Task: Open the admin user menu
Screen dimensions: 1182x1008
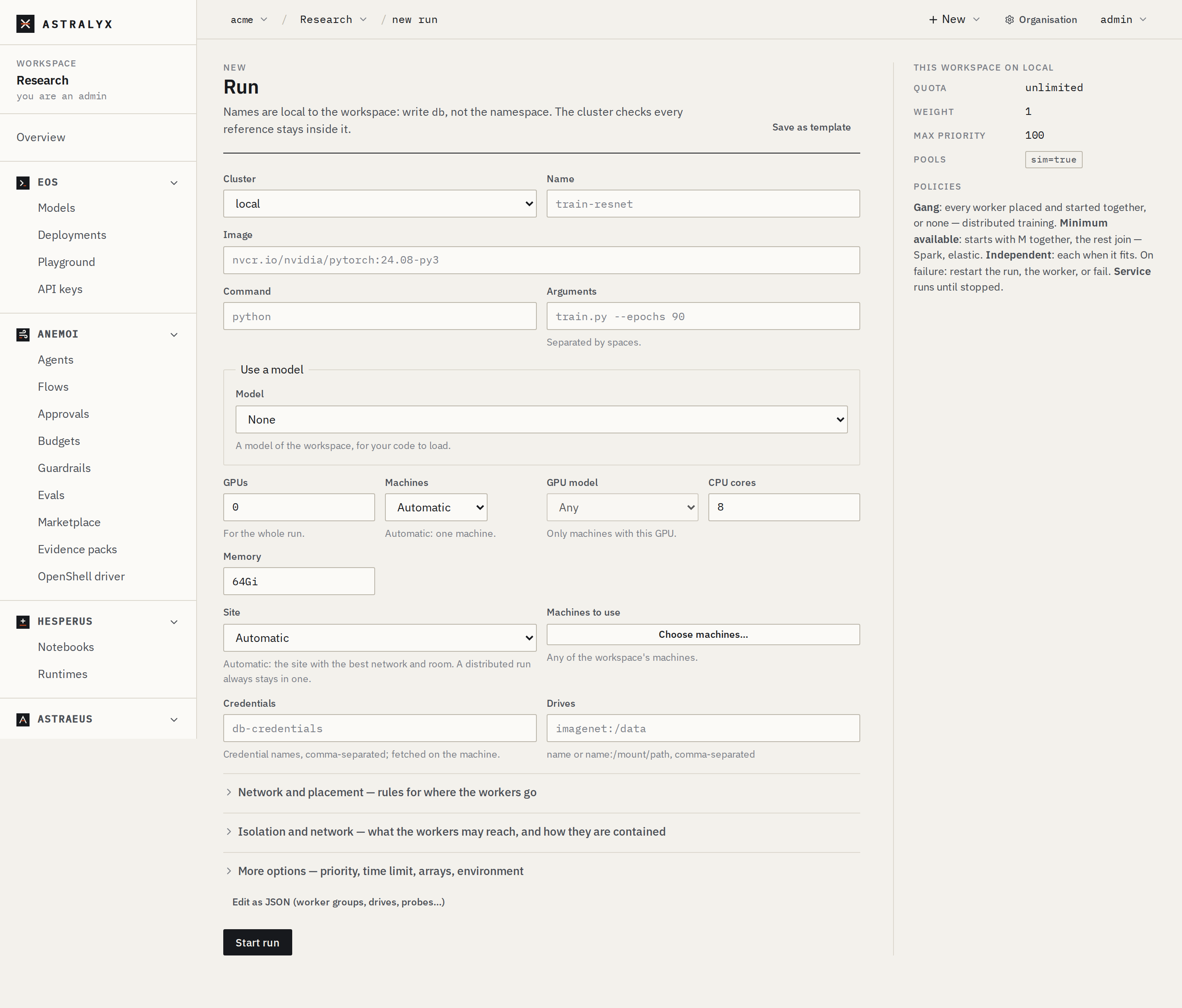Action: (x=1122, y=20)
